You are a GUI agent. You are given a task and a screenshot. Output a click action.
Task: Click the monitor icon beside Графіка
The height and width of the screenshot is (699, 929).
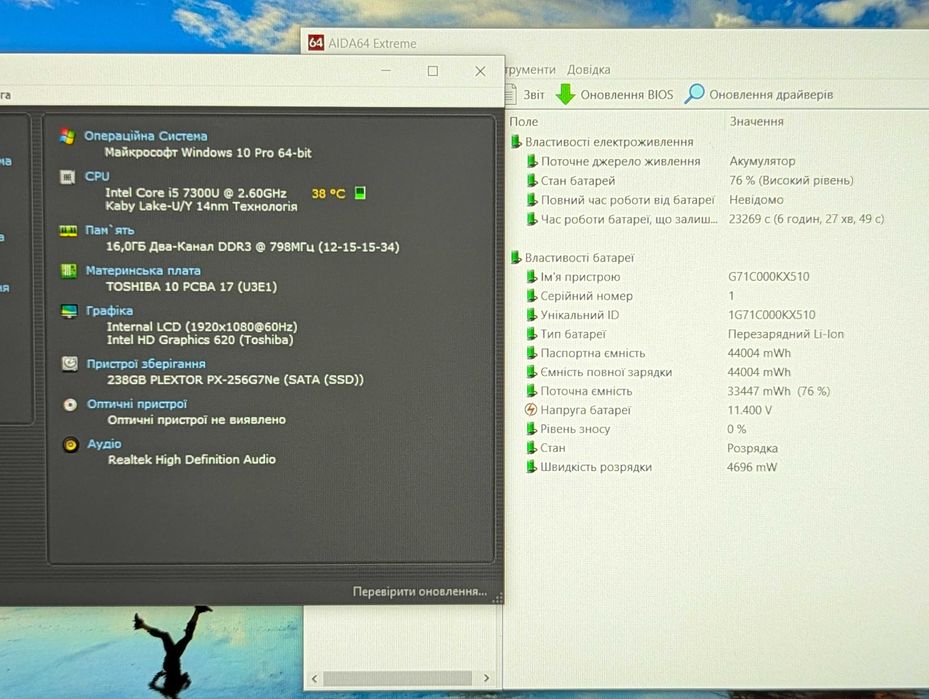(69, 311)
